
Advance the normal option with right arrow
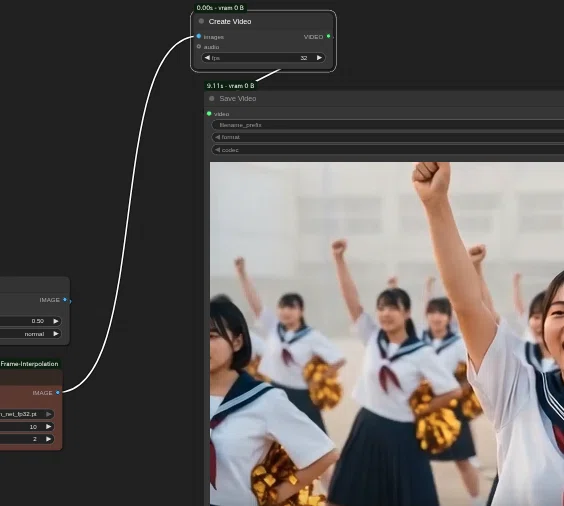[56, 334]
